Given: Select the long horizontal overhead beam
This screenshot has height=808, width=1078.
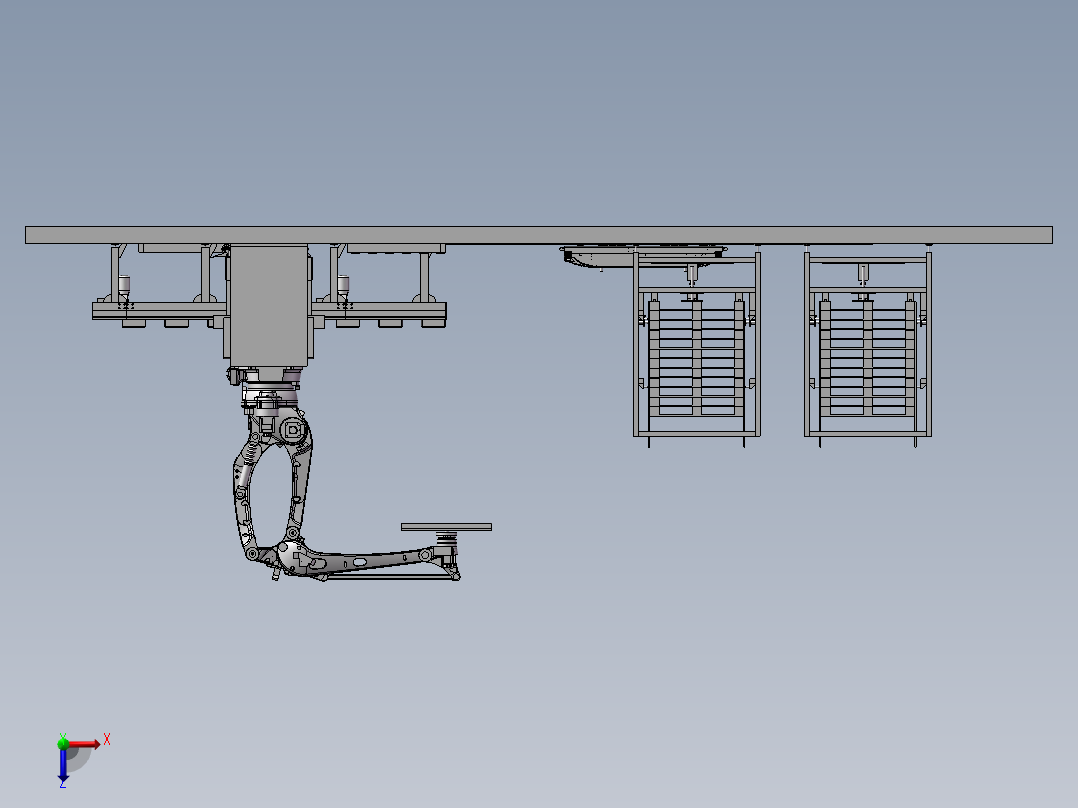Looking at the screenshot, I should 539,234.
